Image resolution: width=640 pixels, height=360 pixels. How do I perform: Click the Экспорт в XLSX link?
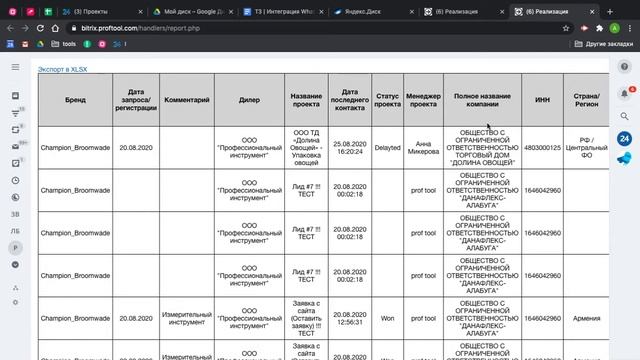[x=62, y=69]
